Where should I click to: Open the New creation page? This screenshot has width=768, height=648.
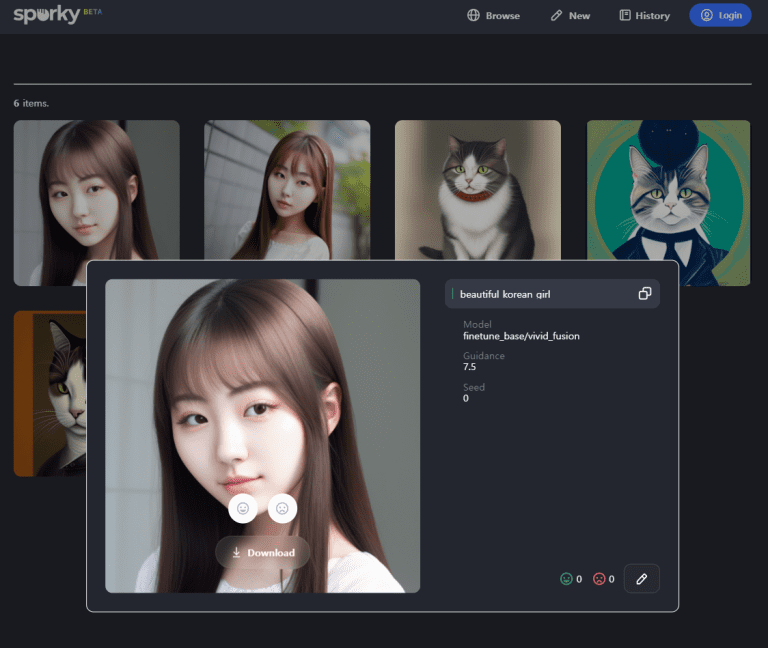(570, 16)
